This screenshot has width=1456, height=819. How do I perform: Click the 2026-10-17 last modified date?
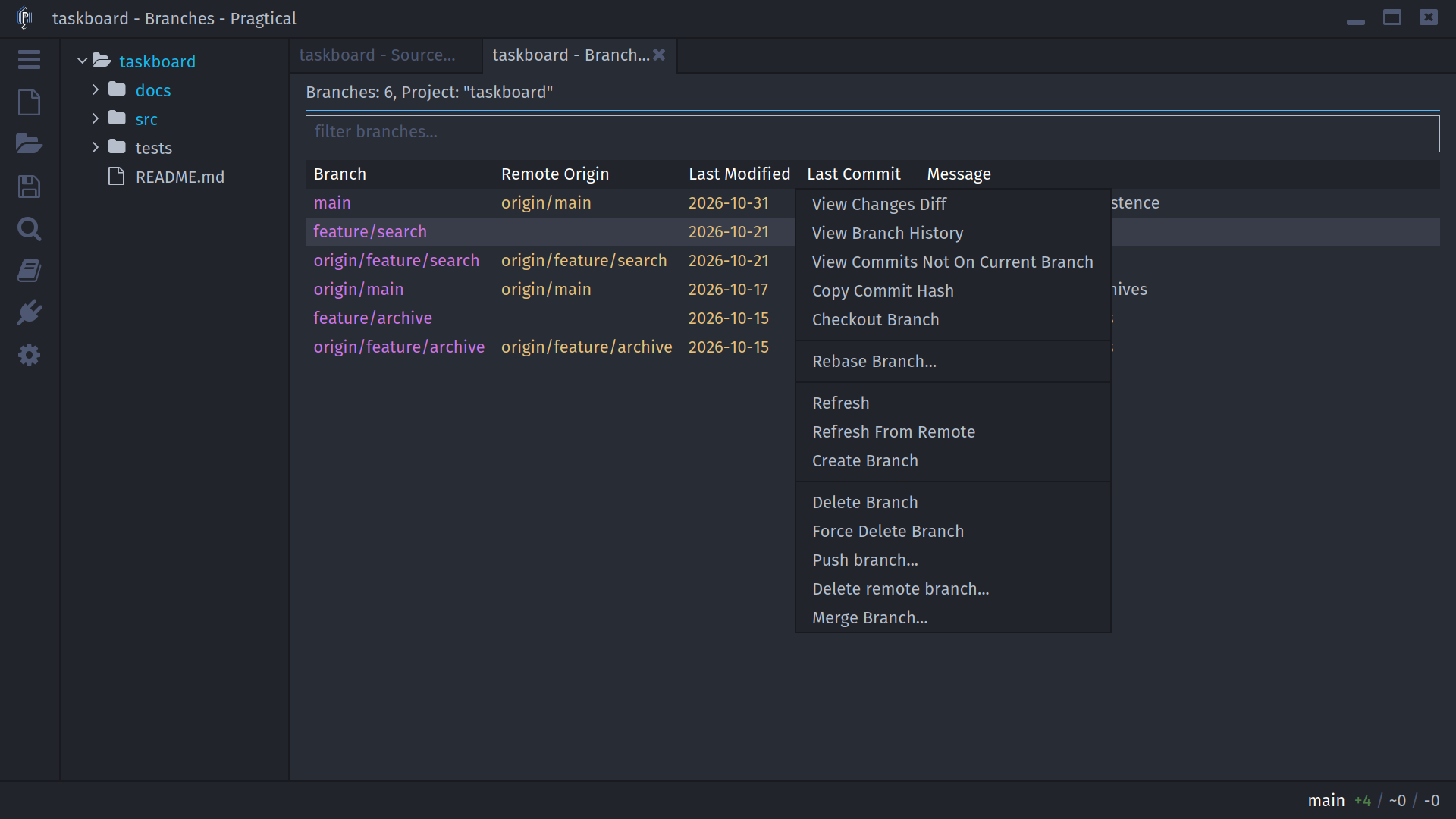coord(728,289)
